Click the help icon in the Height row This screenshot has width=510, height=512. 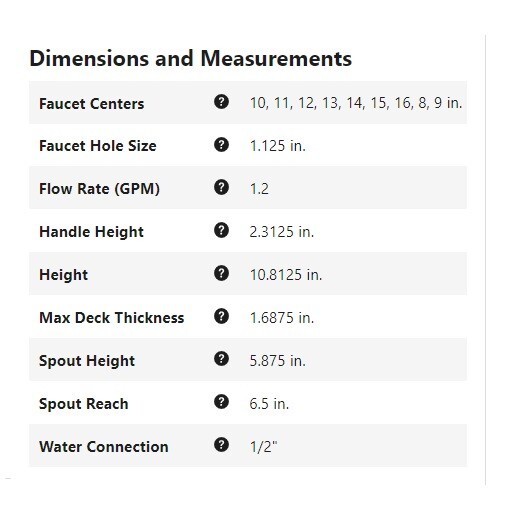[221, 273]
